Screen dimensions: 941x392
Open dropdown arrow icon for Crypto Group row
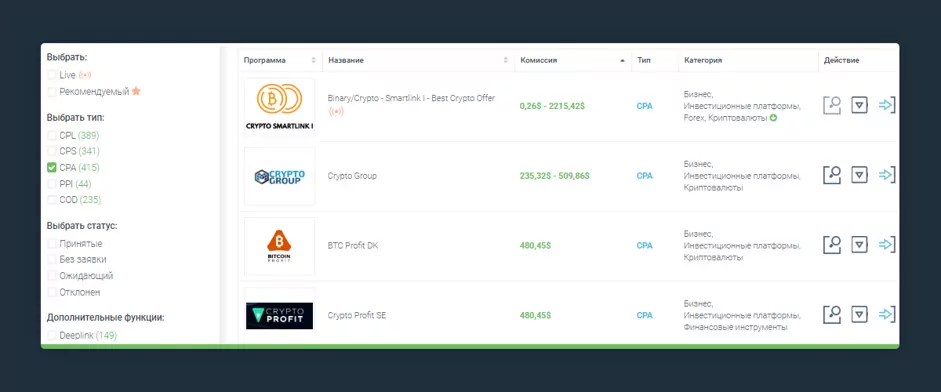pos(859,175)
